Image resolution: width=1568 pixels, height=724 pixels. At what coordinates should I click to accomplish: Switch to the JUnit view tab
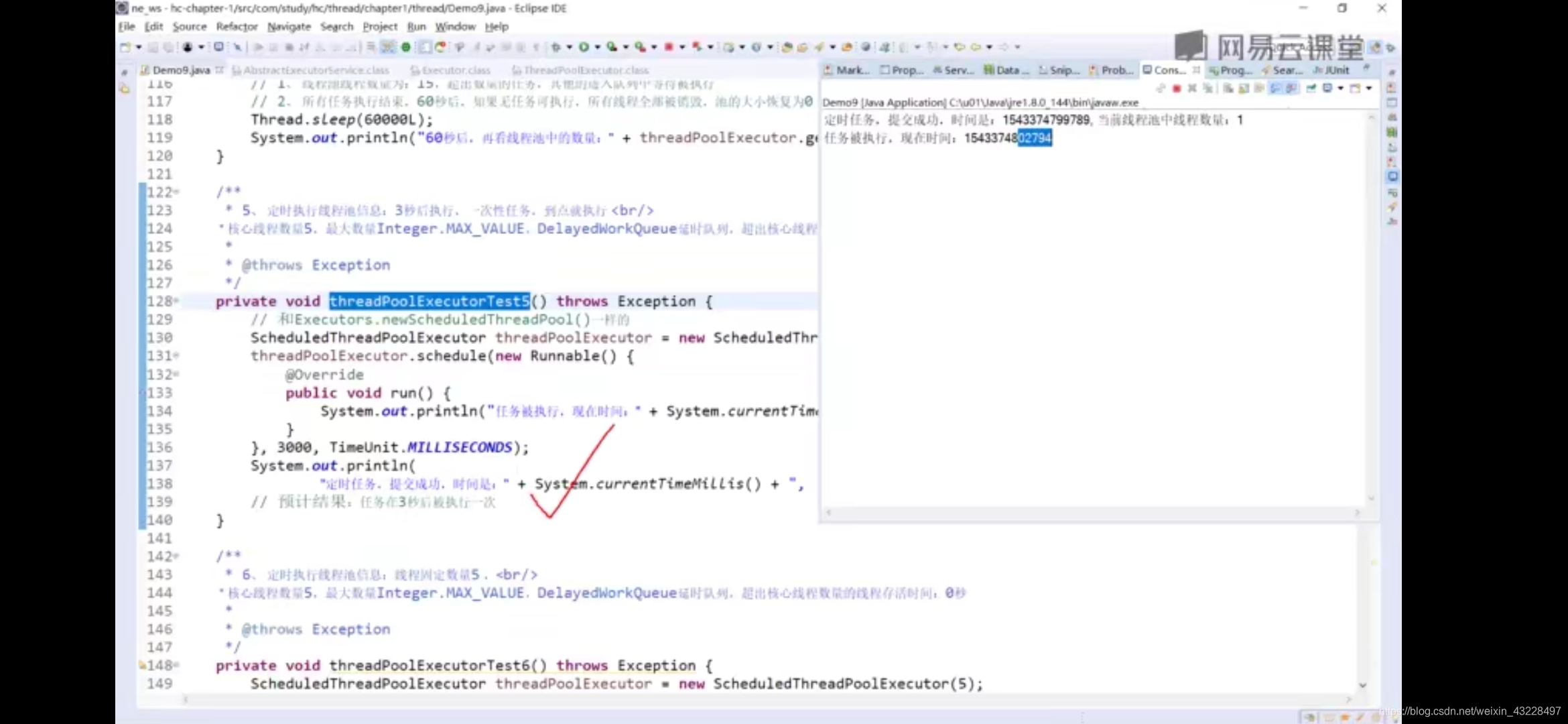coord(1331,70)
